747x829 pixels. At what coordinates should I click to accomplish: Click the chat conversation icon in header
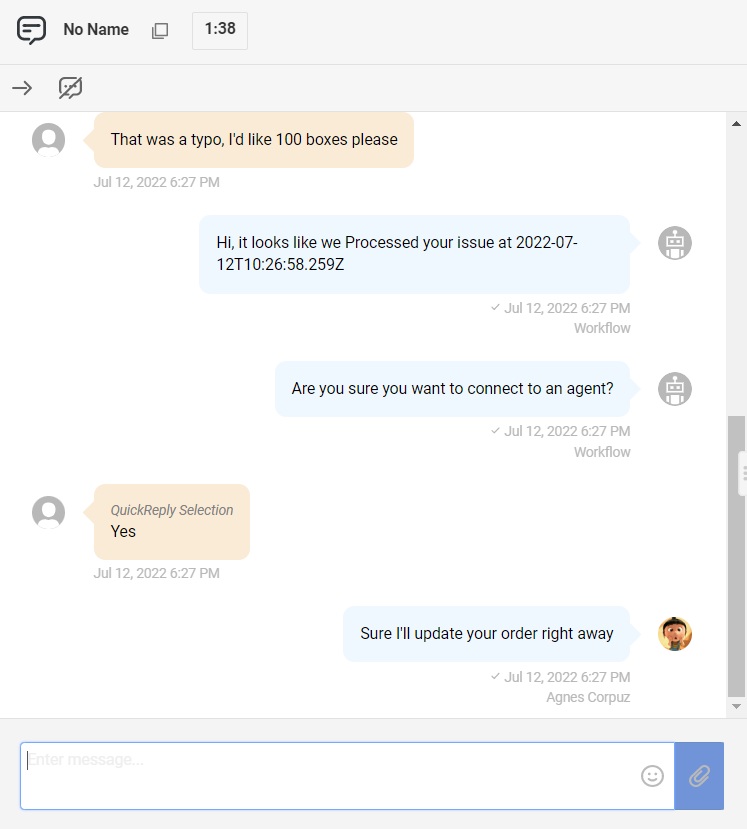coord(32,30)
